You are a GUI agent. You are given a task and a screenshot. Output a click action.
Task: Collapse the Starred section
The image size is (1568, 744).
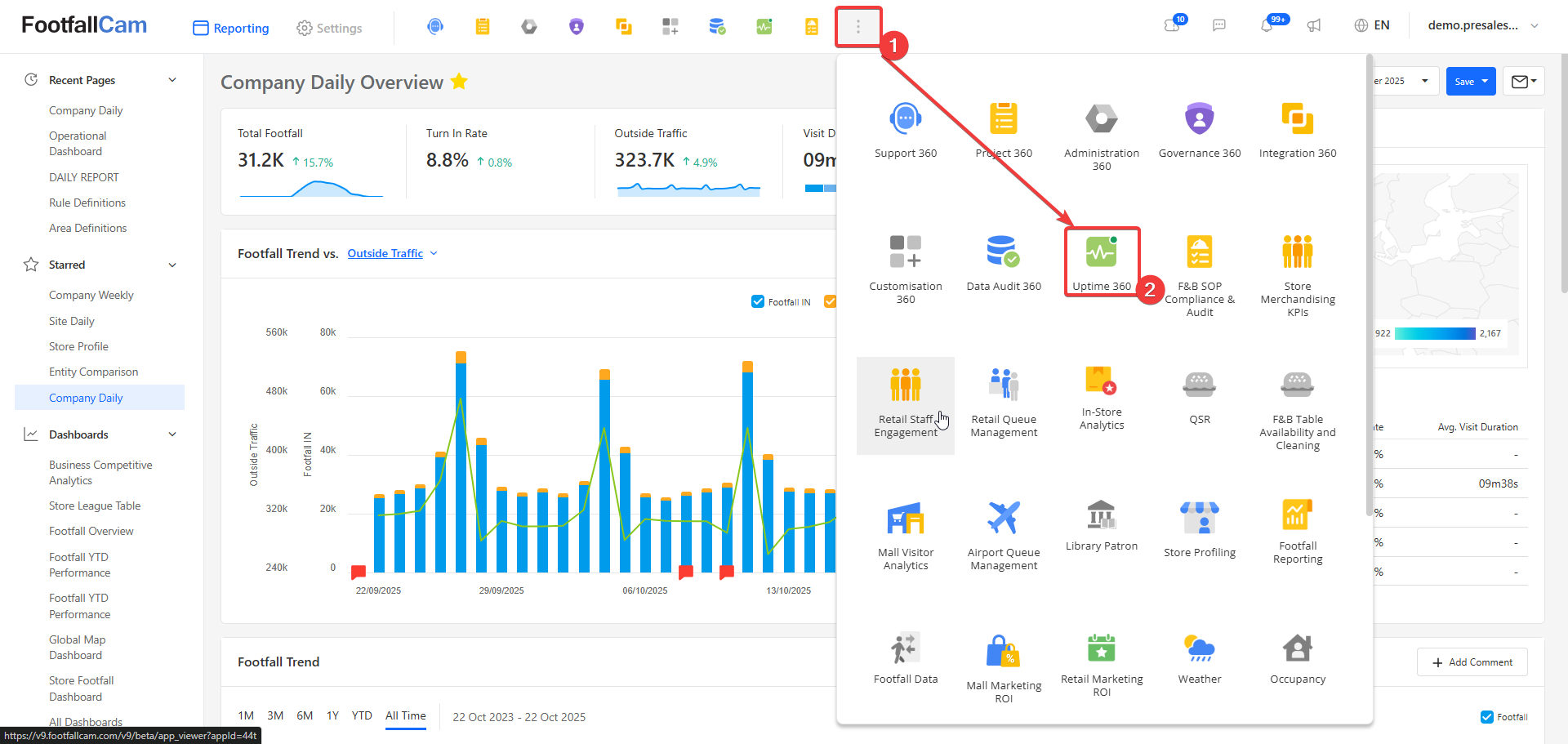[172, 265]
